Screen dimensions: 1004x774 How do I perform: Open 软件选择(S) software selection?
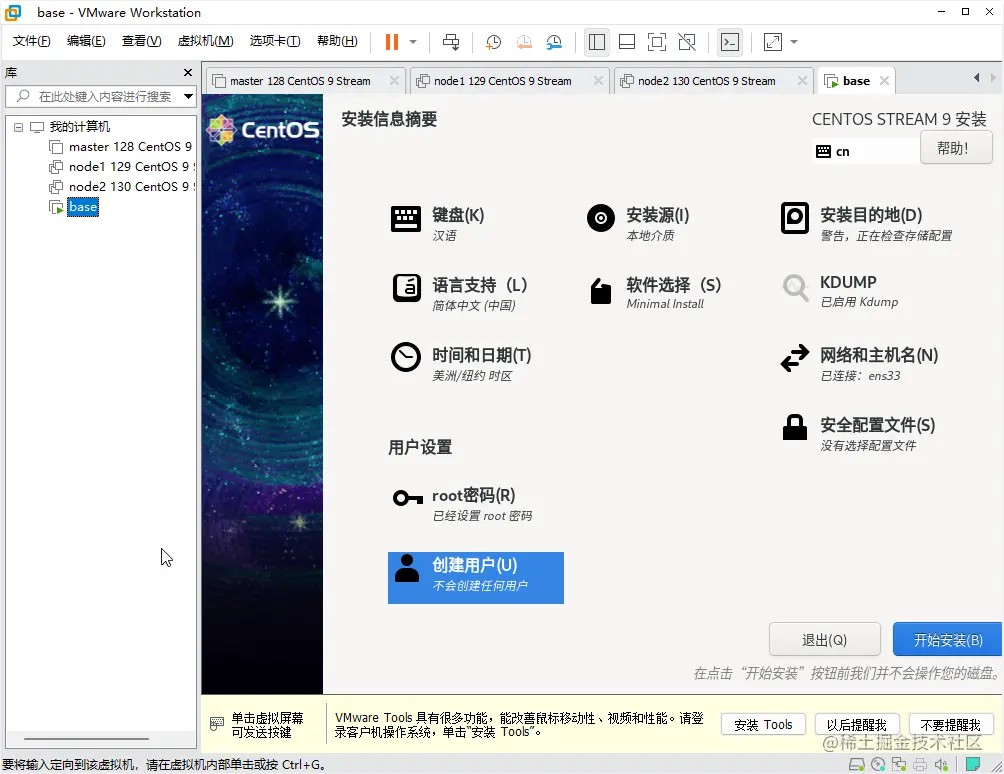coord(654,293)
